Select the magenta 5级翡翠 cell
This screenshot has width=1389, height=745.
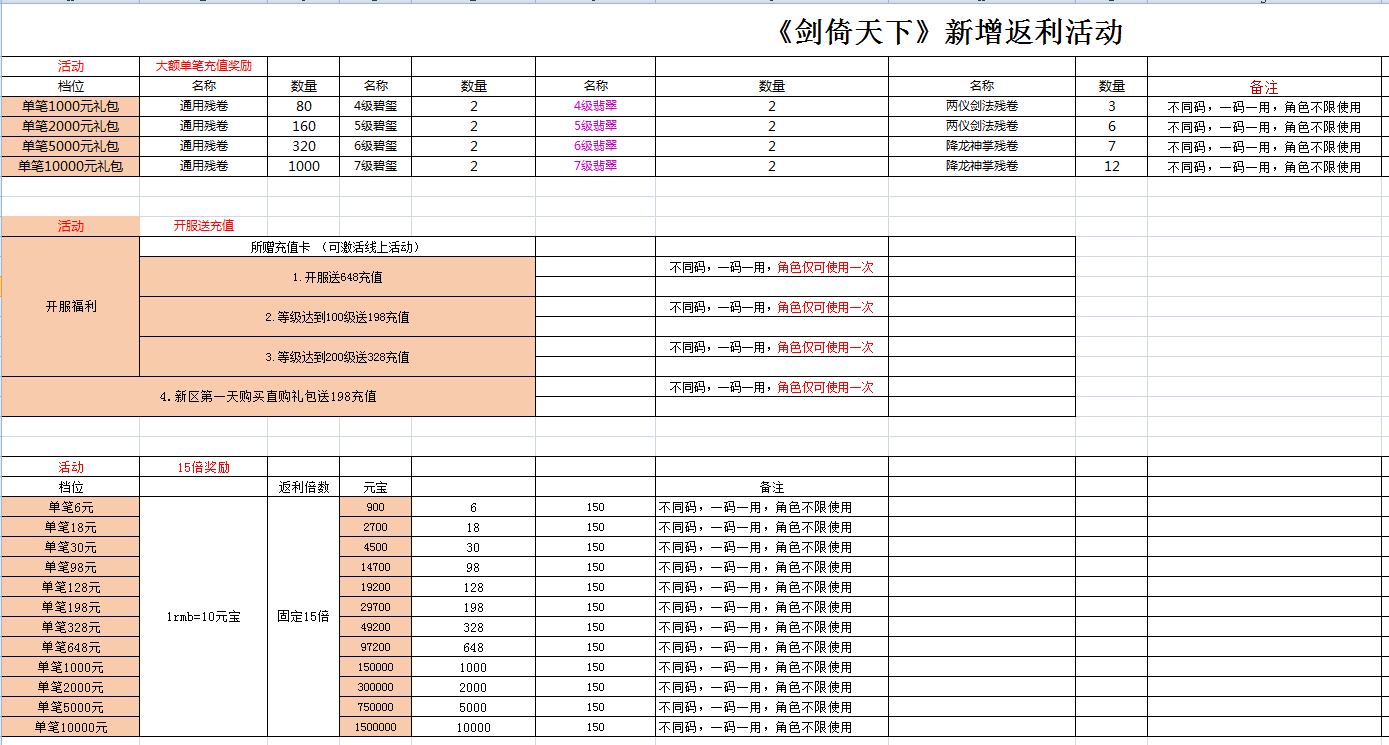click(595, 126)
